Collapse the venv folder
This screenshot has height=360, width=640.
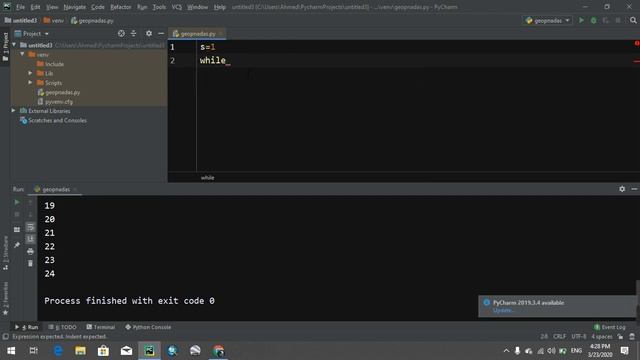[22, 54]
